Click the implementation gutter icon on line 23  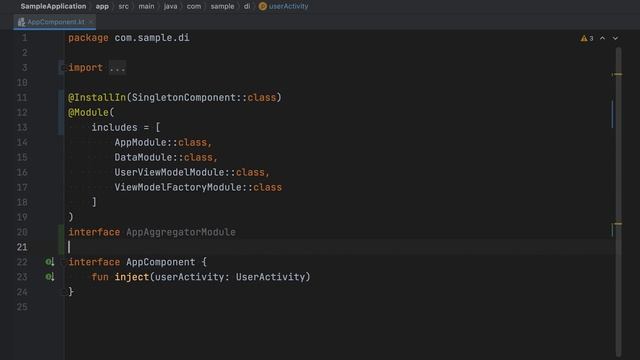49,277
